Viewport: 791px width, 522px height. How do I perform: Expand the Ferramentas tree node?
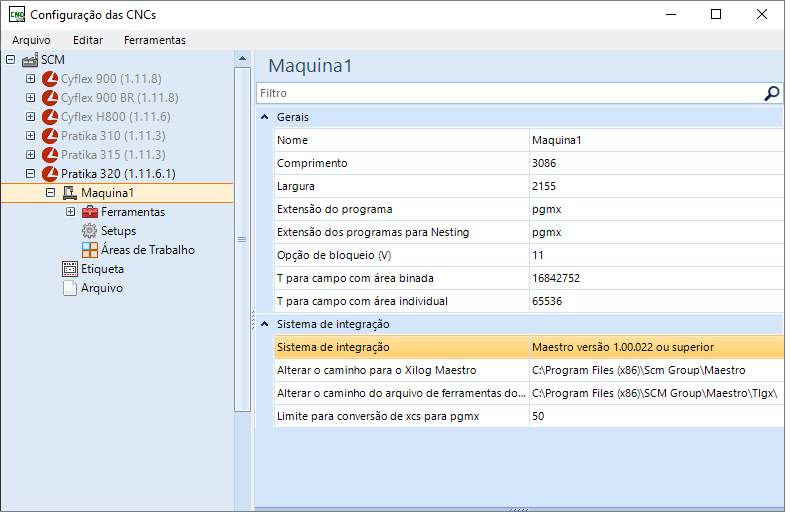point(71,212)
